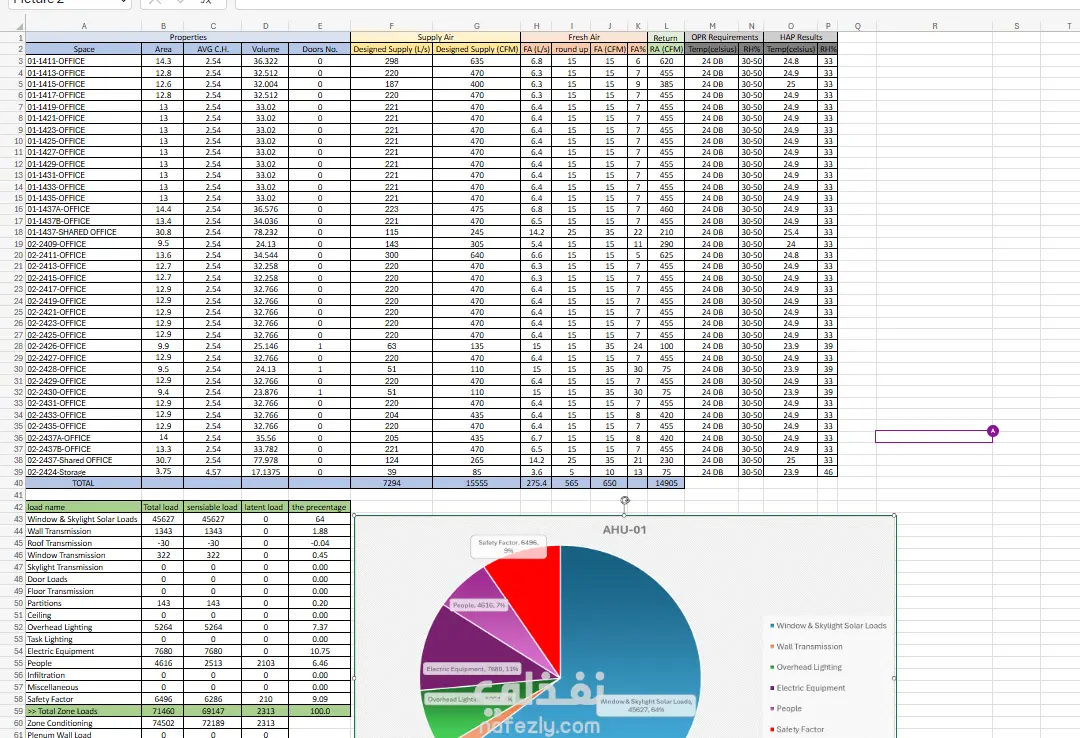The image size is (1080, 738).
Task: Click total zone load value '71460'
Action: [x=163, y=711]
